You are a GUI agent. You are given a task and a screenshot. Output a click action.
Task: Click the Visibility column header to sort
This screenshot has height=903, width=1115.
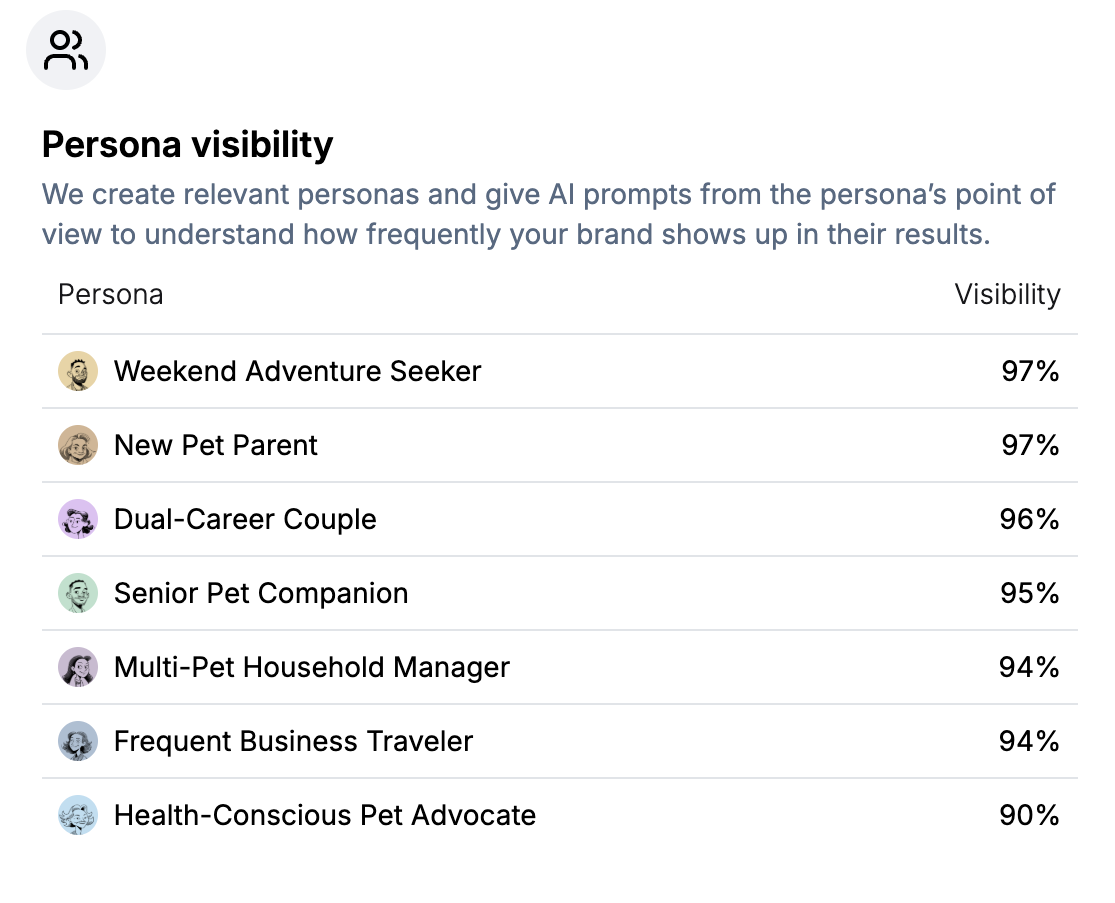(1007, 294)
